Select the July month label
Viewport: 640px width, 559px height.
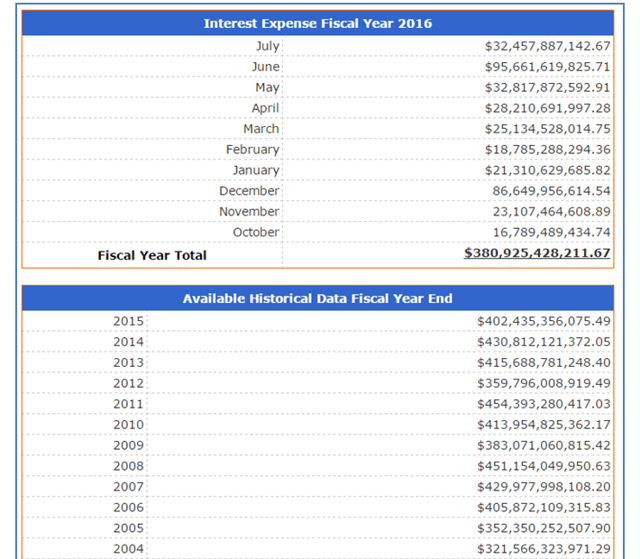point(267,46)
